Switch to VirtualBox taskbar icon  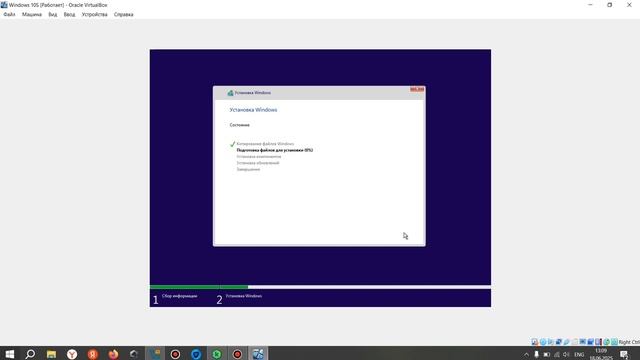coord(258,354)
